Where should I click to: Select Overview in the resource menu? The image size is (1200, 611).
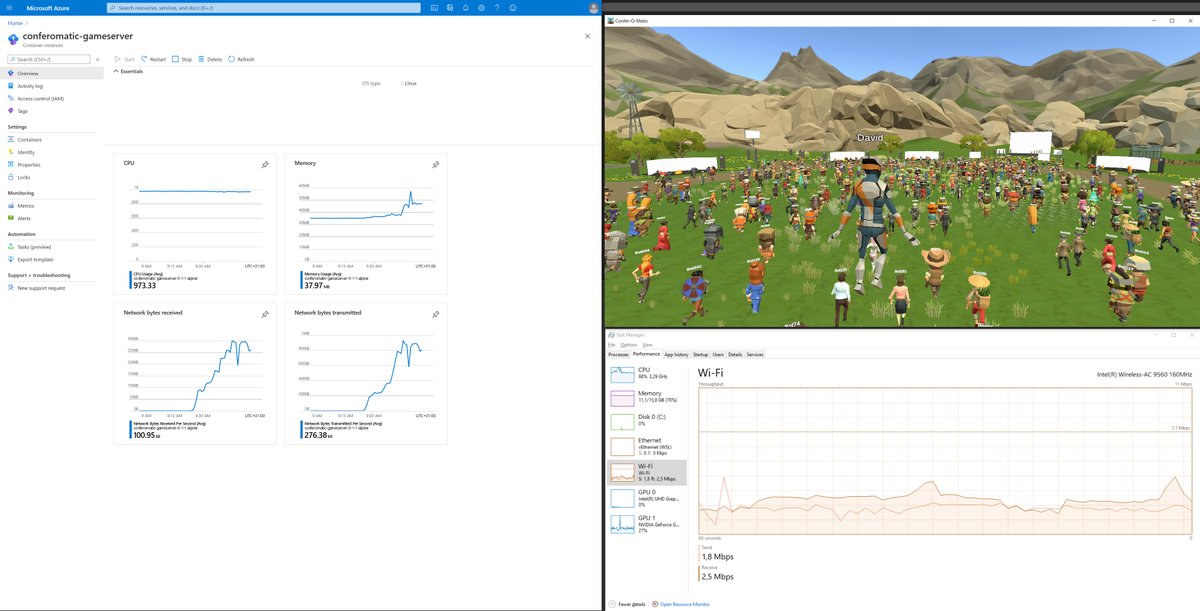pos(52,73)
